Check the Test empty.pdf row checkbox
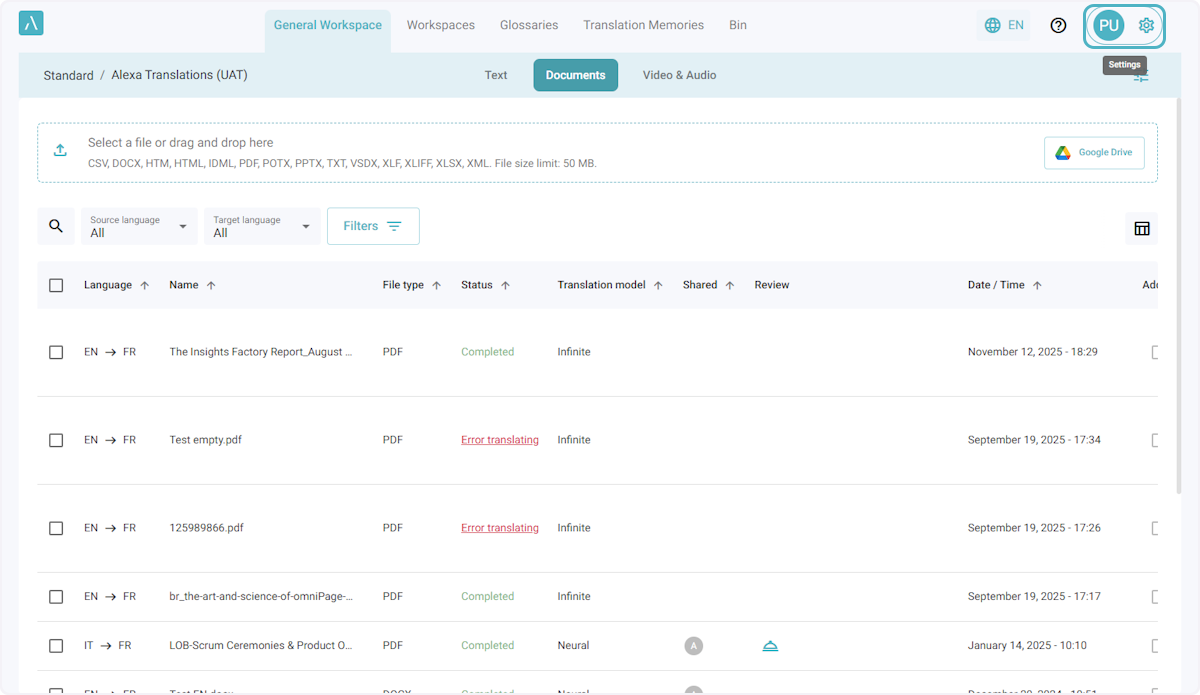This screenshot has width=1200, height=695. coord(56,440)
